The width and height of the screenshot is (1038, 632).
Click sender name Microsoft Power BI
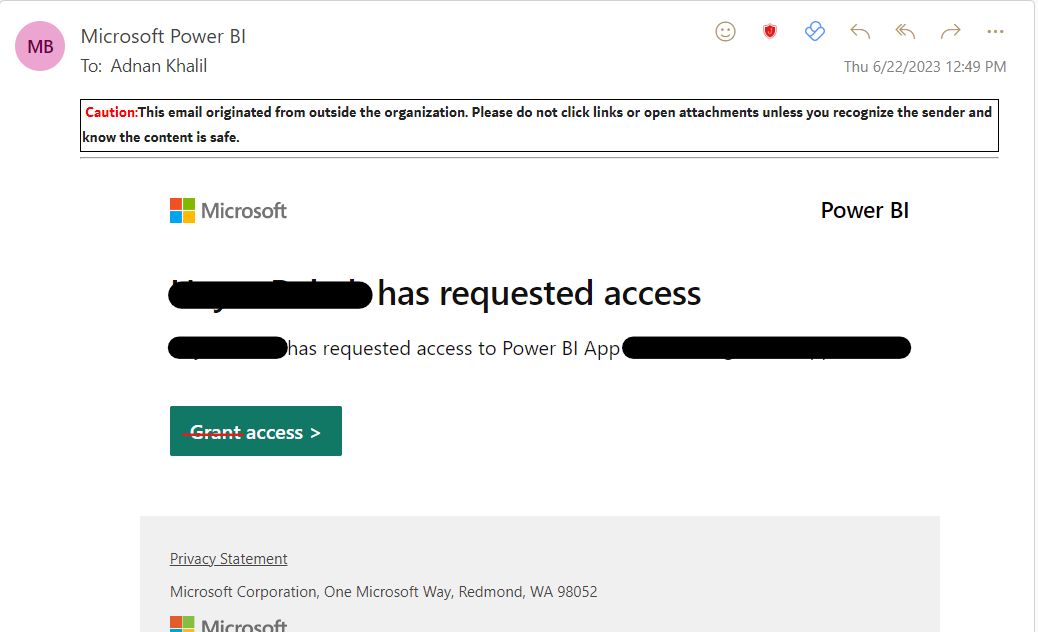(163, 37)
